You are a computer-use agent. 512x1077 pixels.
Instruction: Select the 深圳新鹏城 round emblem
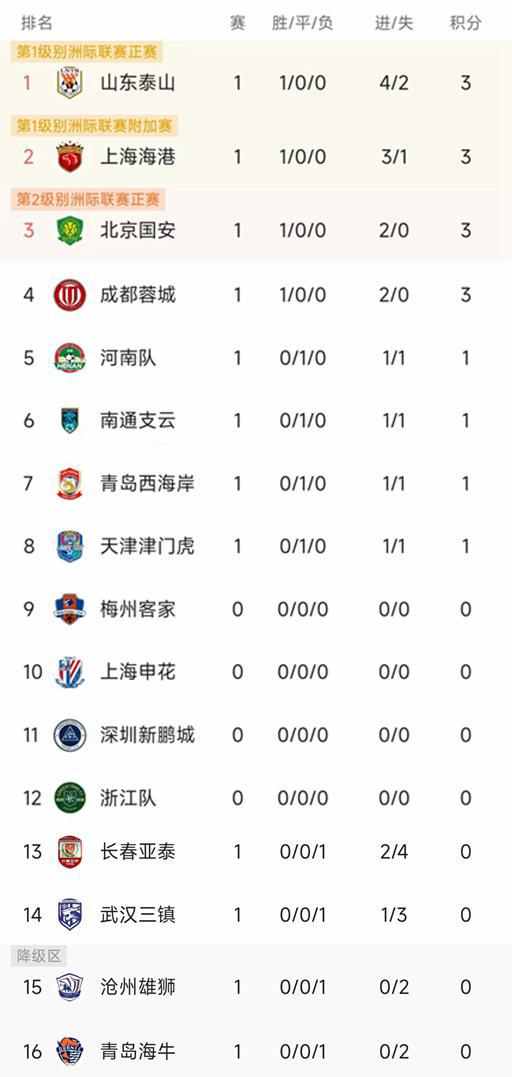coord(69,735)
